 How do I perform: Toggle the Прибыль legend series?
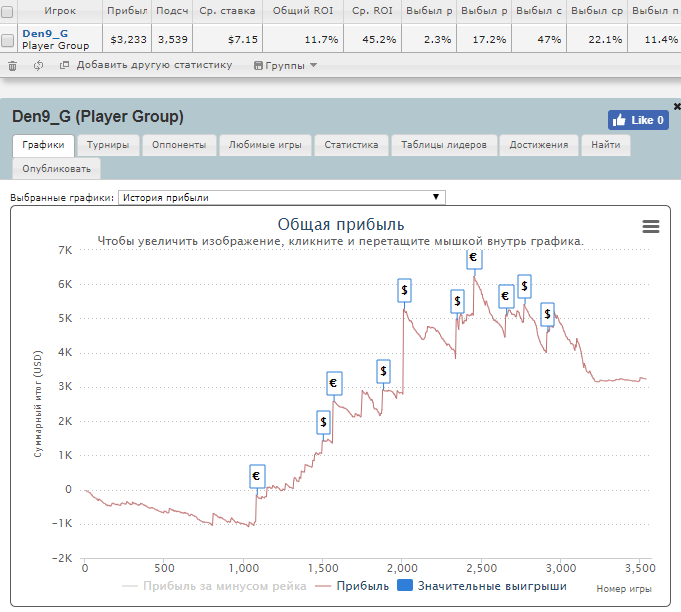pyautogui.click(x=352, y=586)
